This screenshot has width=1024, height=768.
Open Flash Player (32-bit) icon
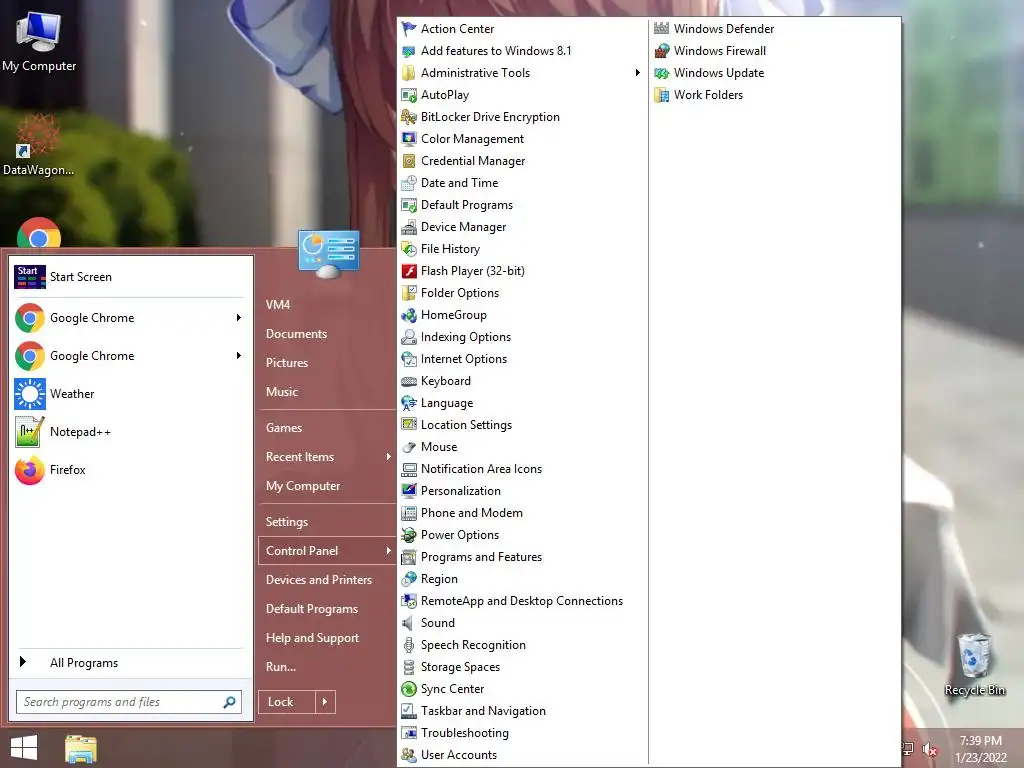coord(409,271)
